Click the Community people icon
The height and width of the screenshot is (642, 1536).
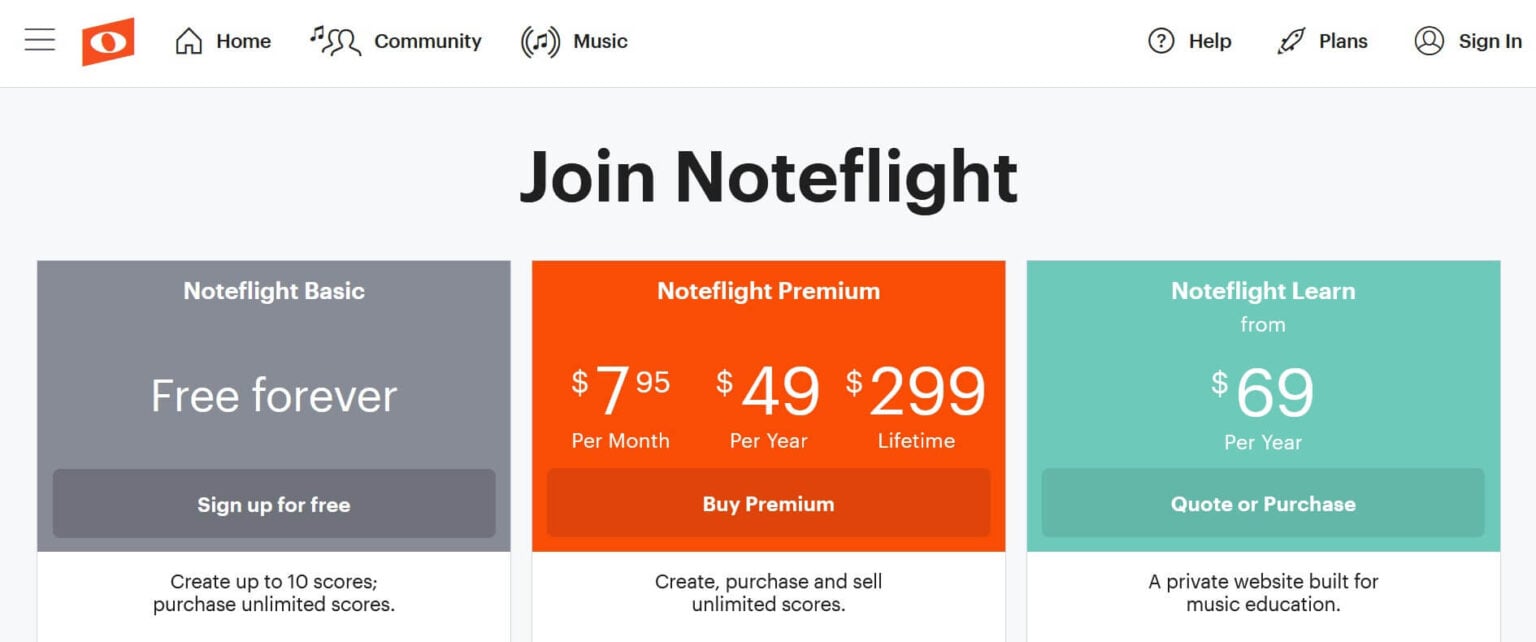tap(335, 41)
